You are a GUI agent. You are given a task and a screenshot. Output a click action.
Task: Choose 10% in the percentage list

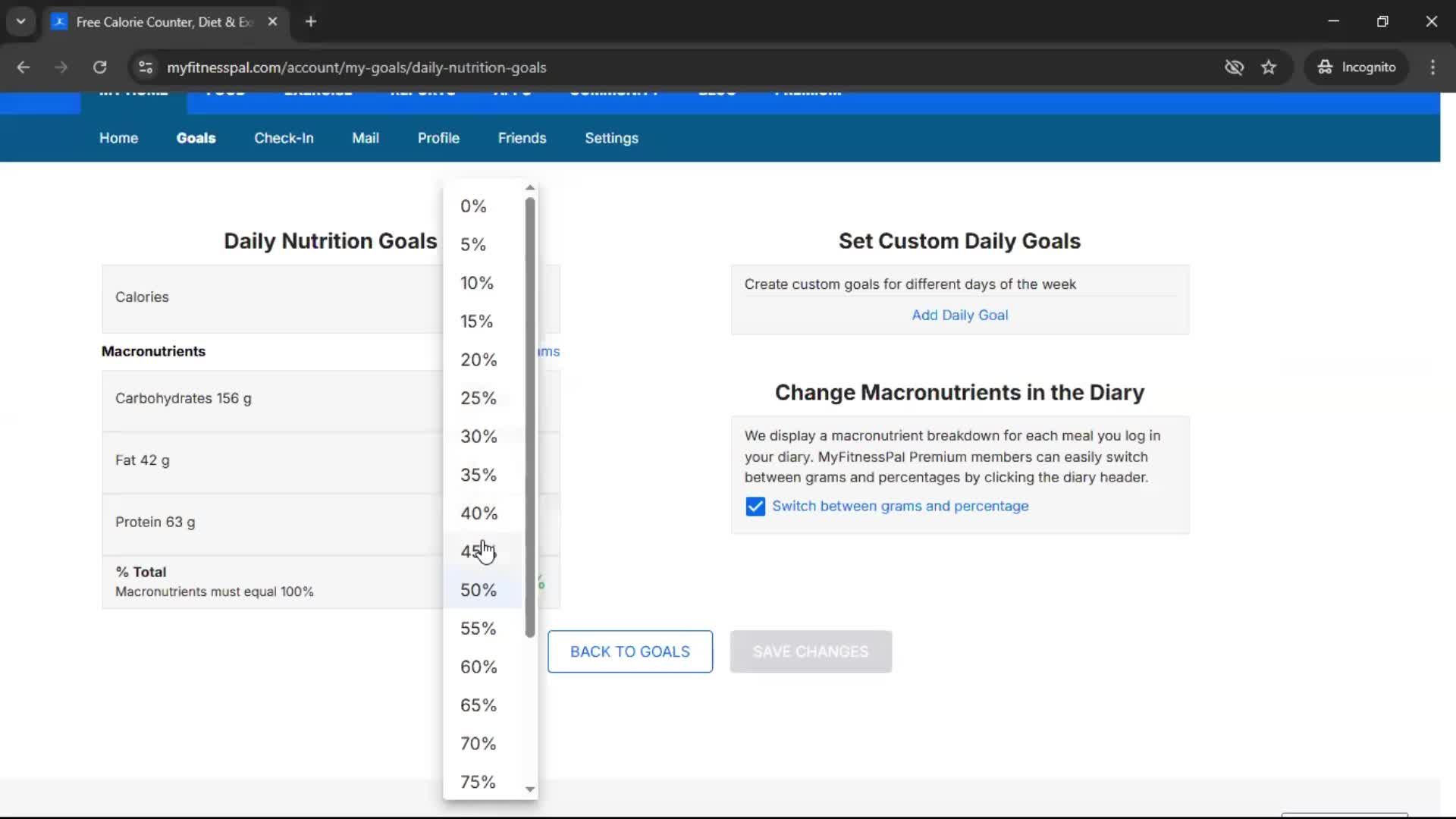pos(483,283)
